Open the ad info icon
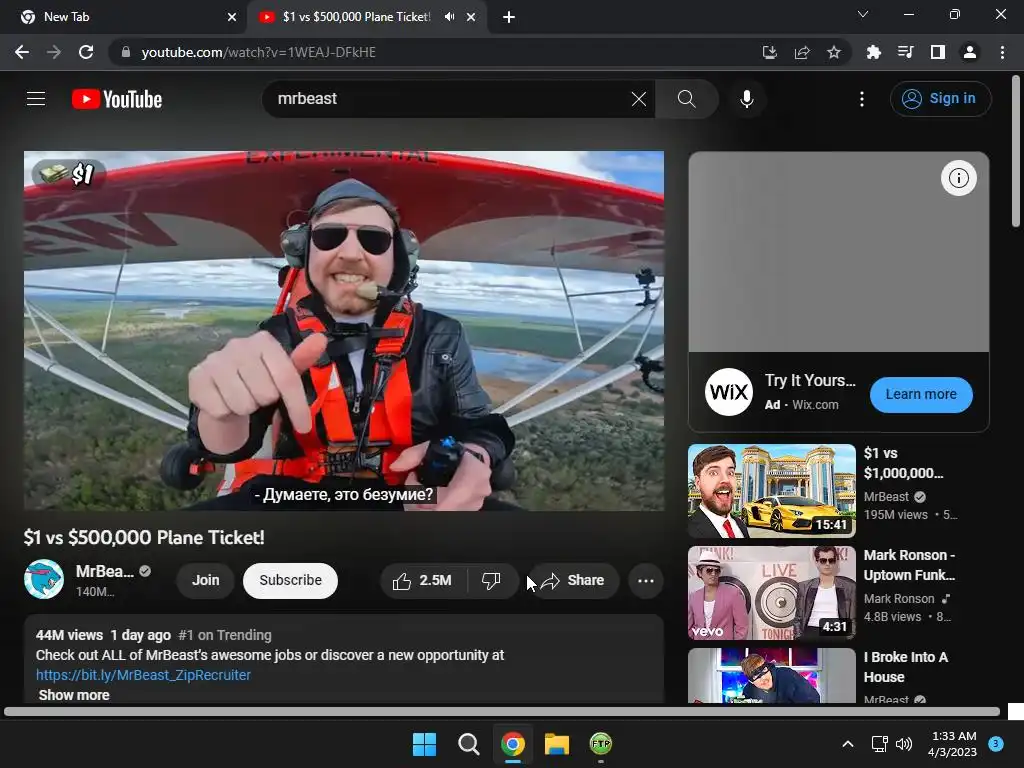1024x768 pixels. click(958, 178)
